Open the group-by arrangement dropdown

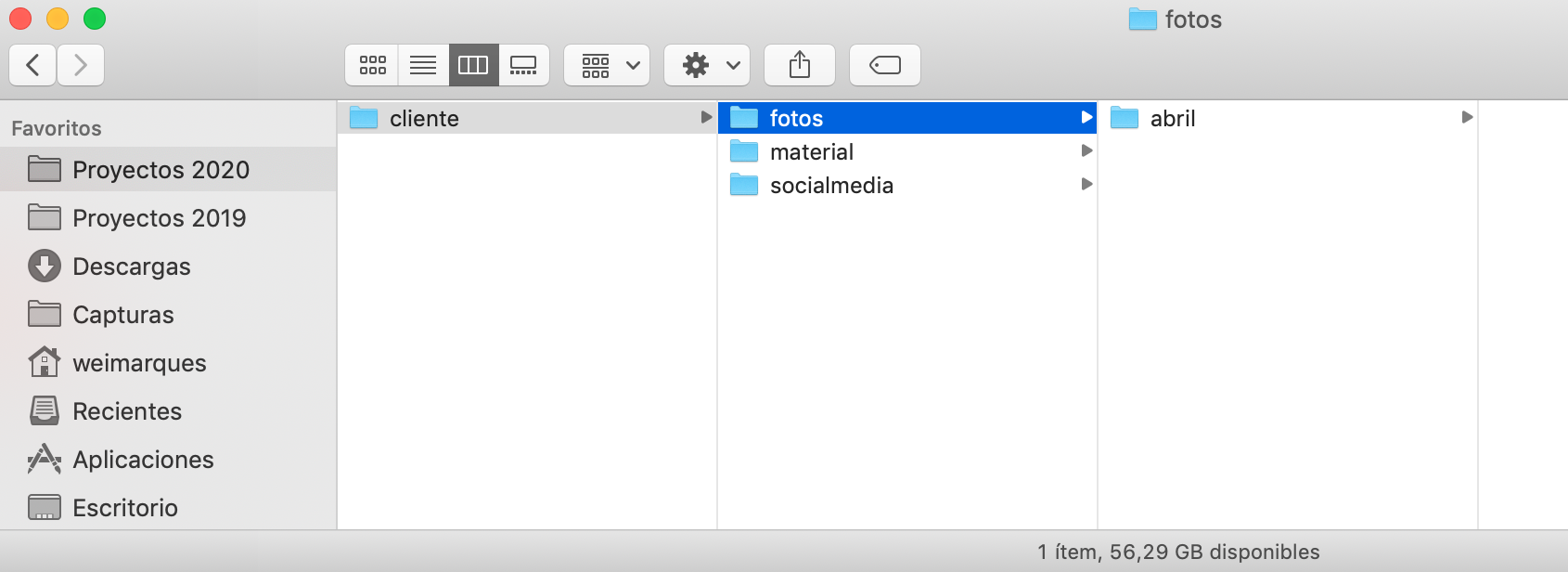(x=607, y=65)
